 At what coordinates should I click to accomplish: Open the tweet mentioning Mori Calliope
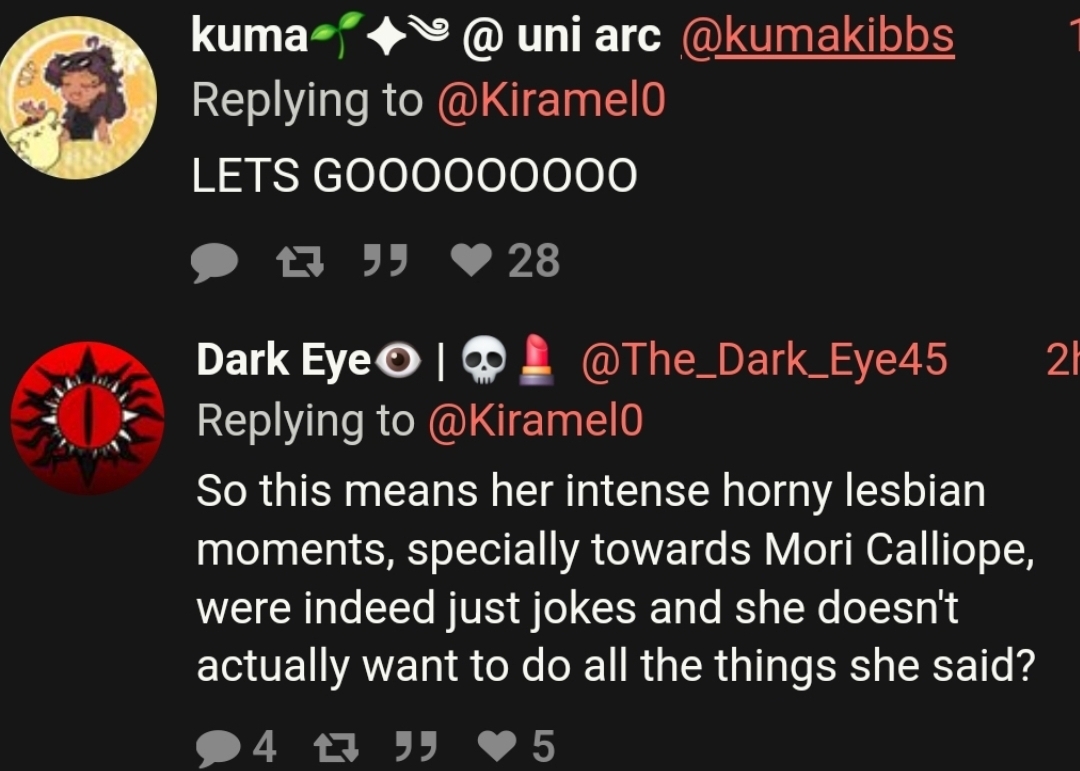tap(616, 579)
